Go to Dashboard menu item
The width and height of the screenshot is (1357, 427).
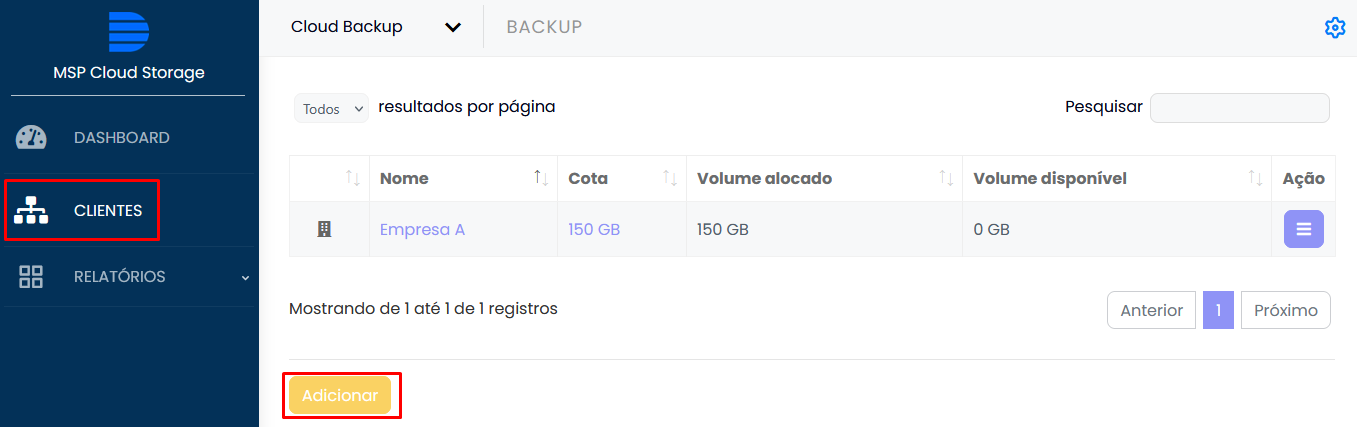coord(122,138)
